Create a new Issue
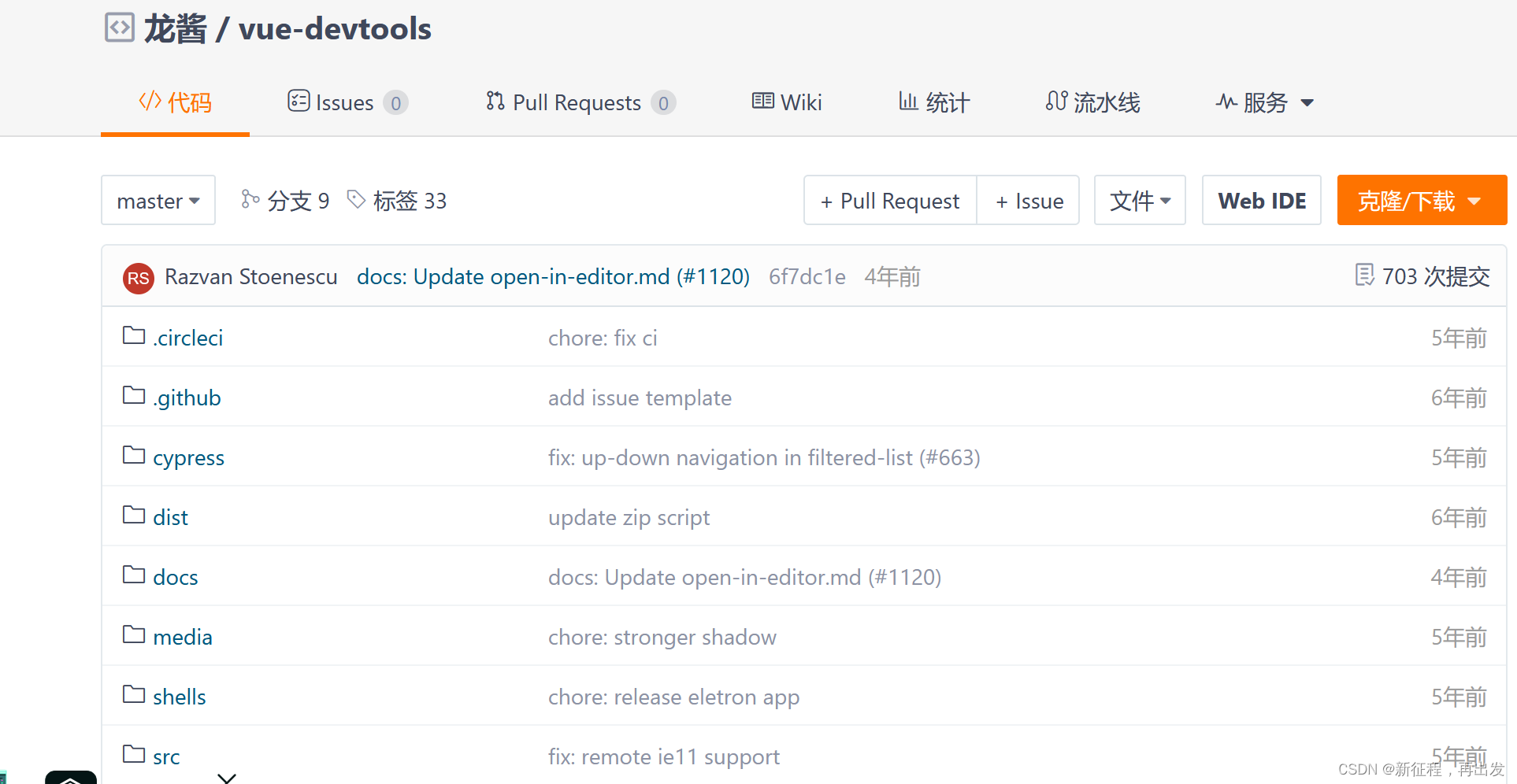1517x784 pixels. pos(1029,201)
